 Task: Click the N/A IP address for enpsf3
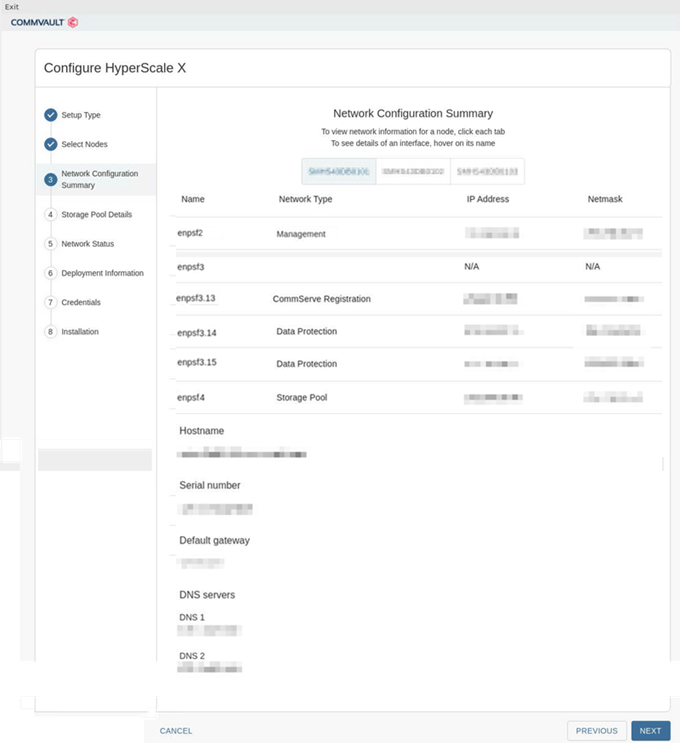(x=471, y=266)
